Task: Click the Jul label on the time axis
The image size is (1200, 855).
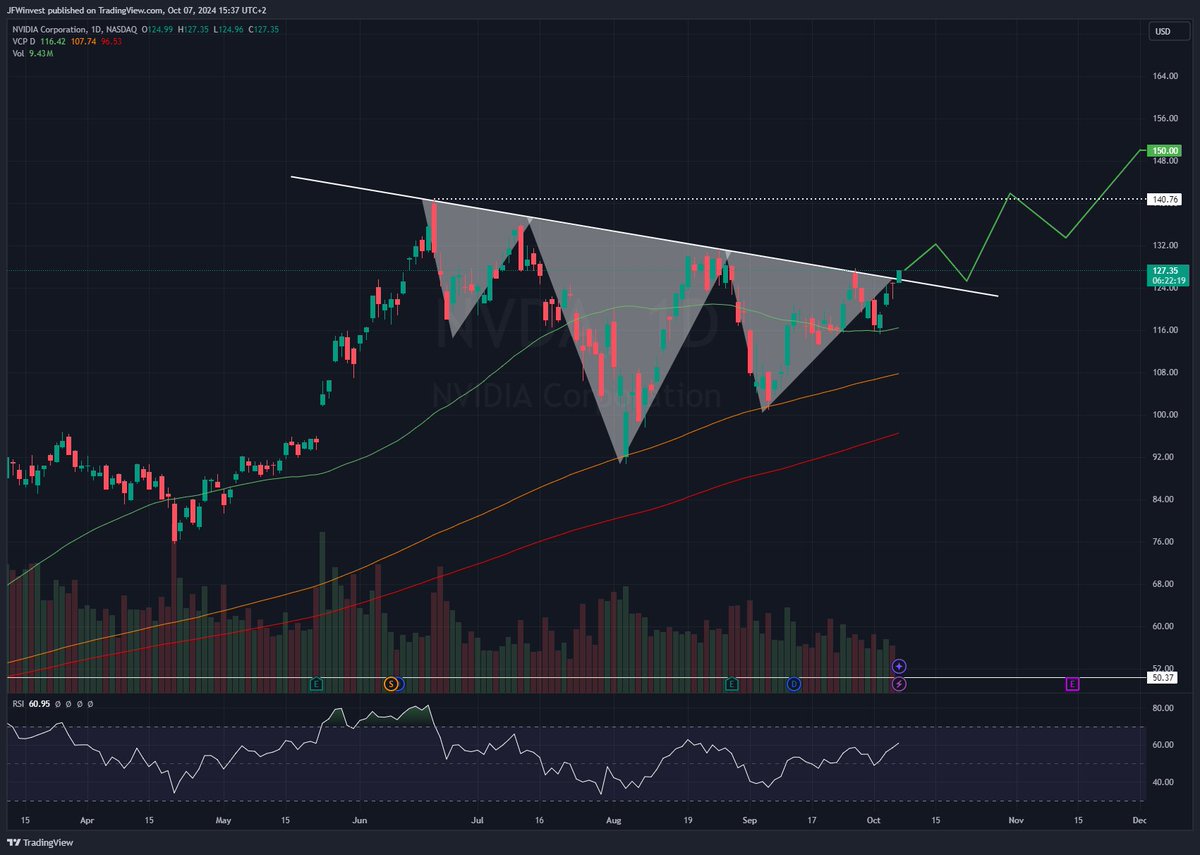Action: (x=477, y=819)
